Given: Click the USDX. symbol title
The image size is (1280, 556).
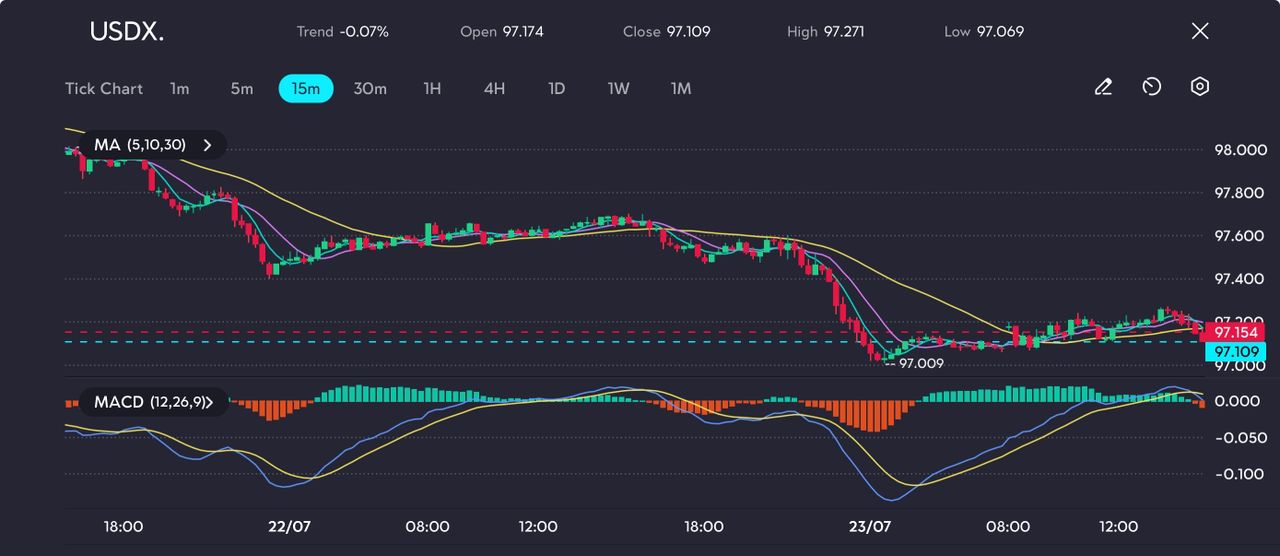Looking at the screenshot, I should click(127, 32).
